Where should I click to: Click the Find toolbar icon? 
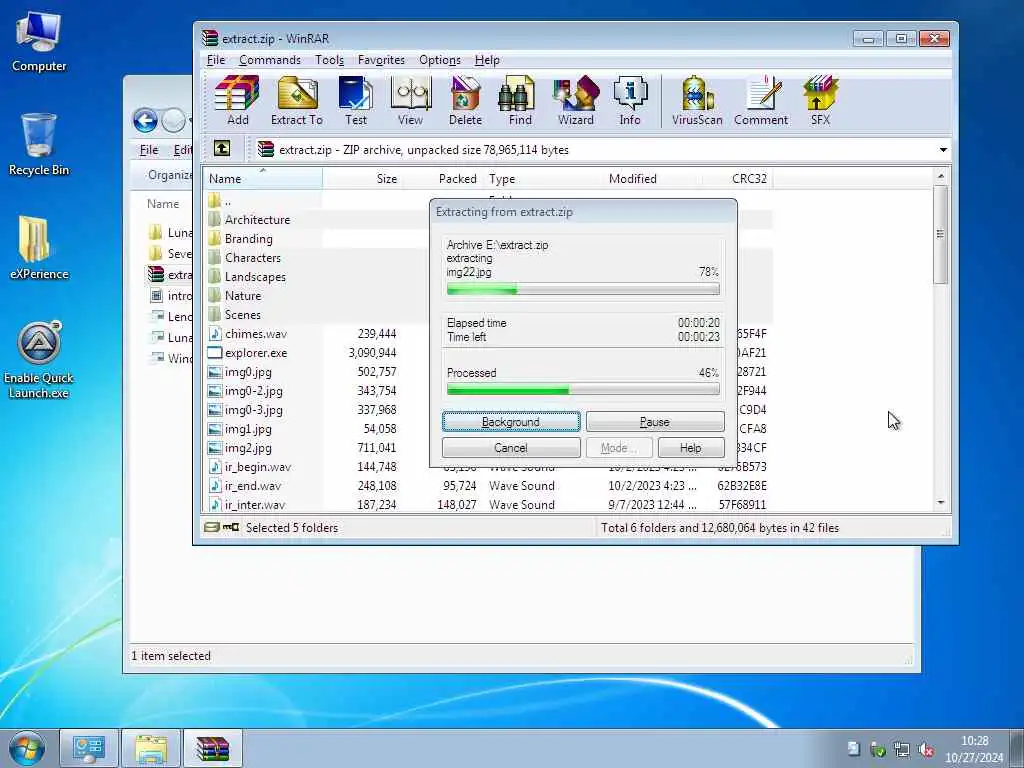coord(520,101)
